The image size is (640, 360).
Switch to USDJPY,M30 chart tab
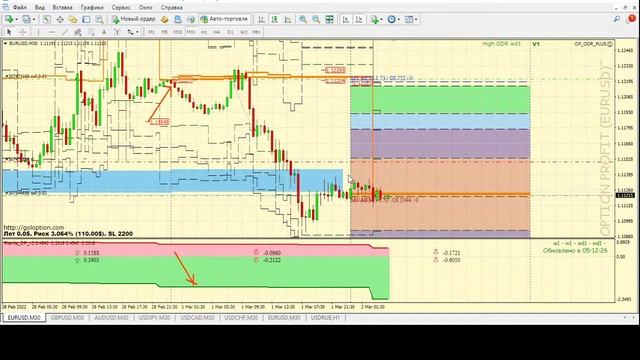click(154, 318)
